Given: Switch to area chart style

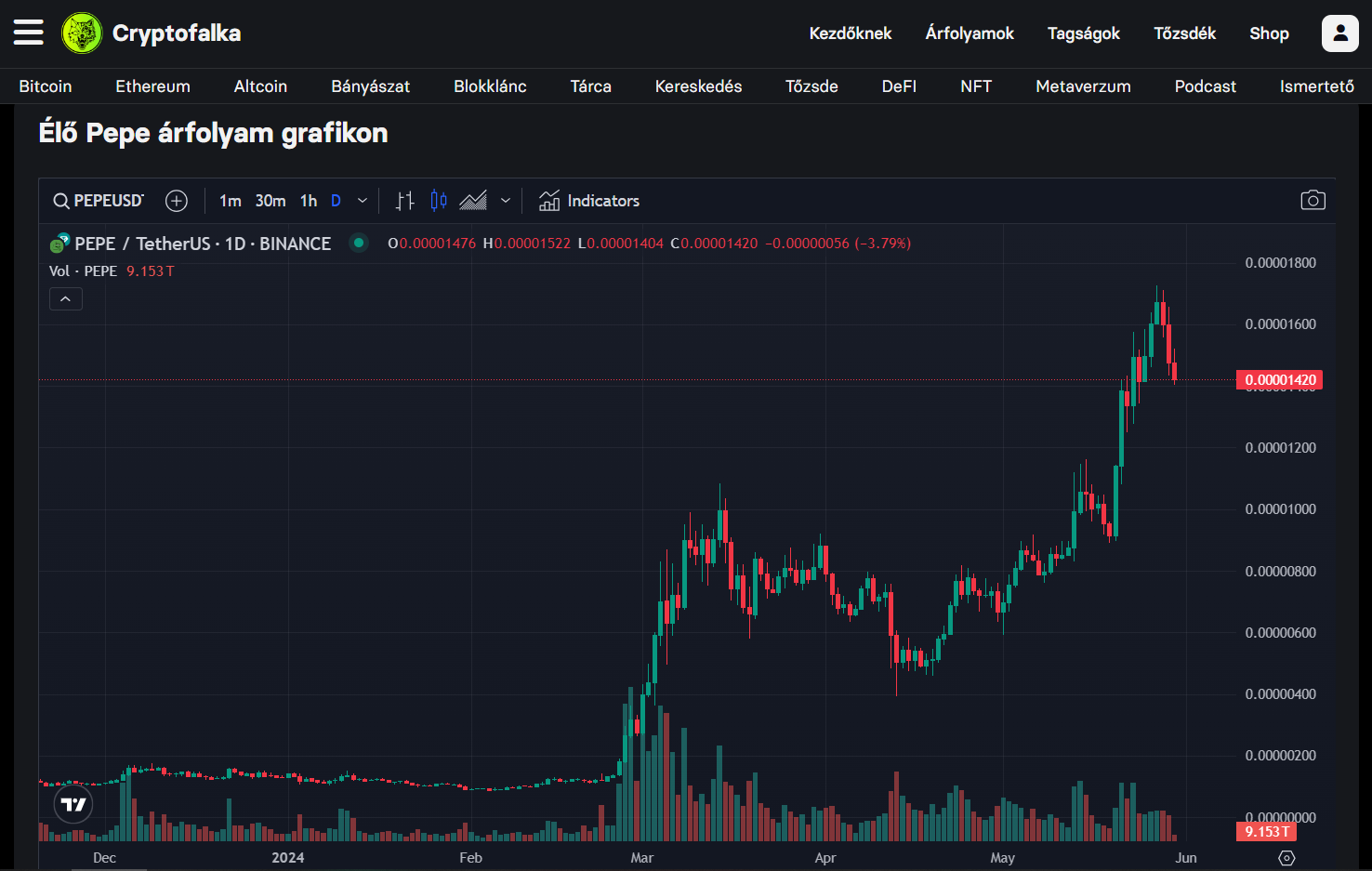Looking at the screenshot, I should click(x=473, y=201).
